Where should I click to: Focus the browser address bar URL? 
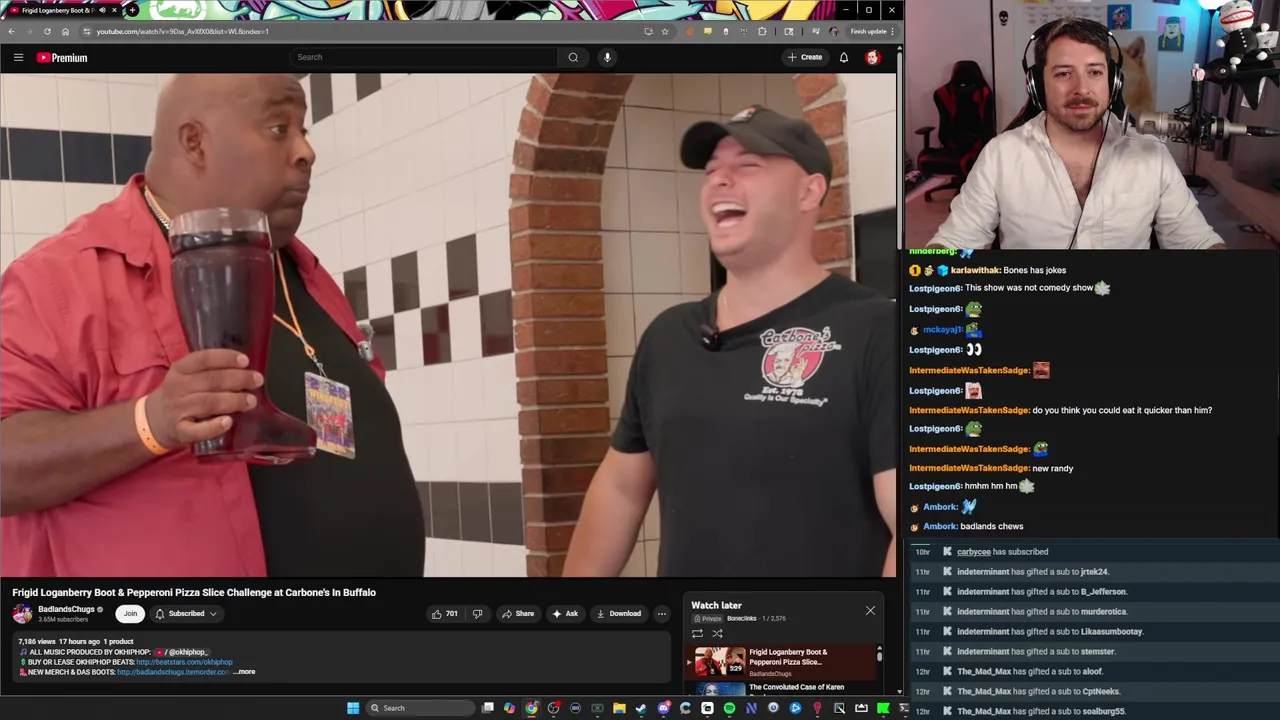(x=183, y=31)
